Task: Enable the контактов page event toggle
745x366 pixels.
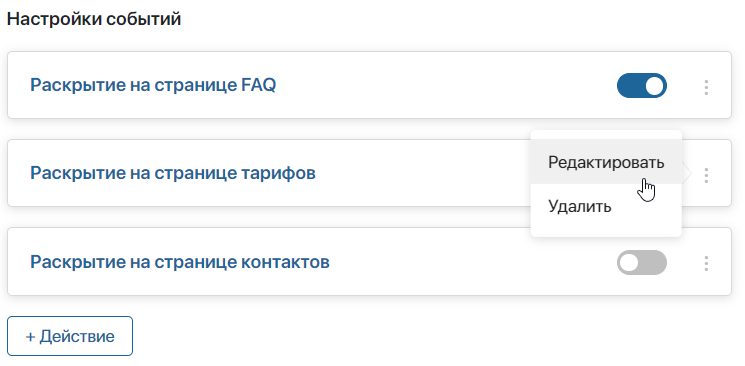Action: (x=642, y=262)
